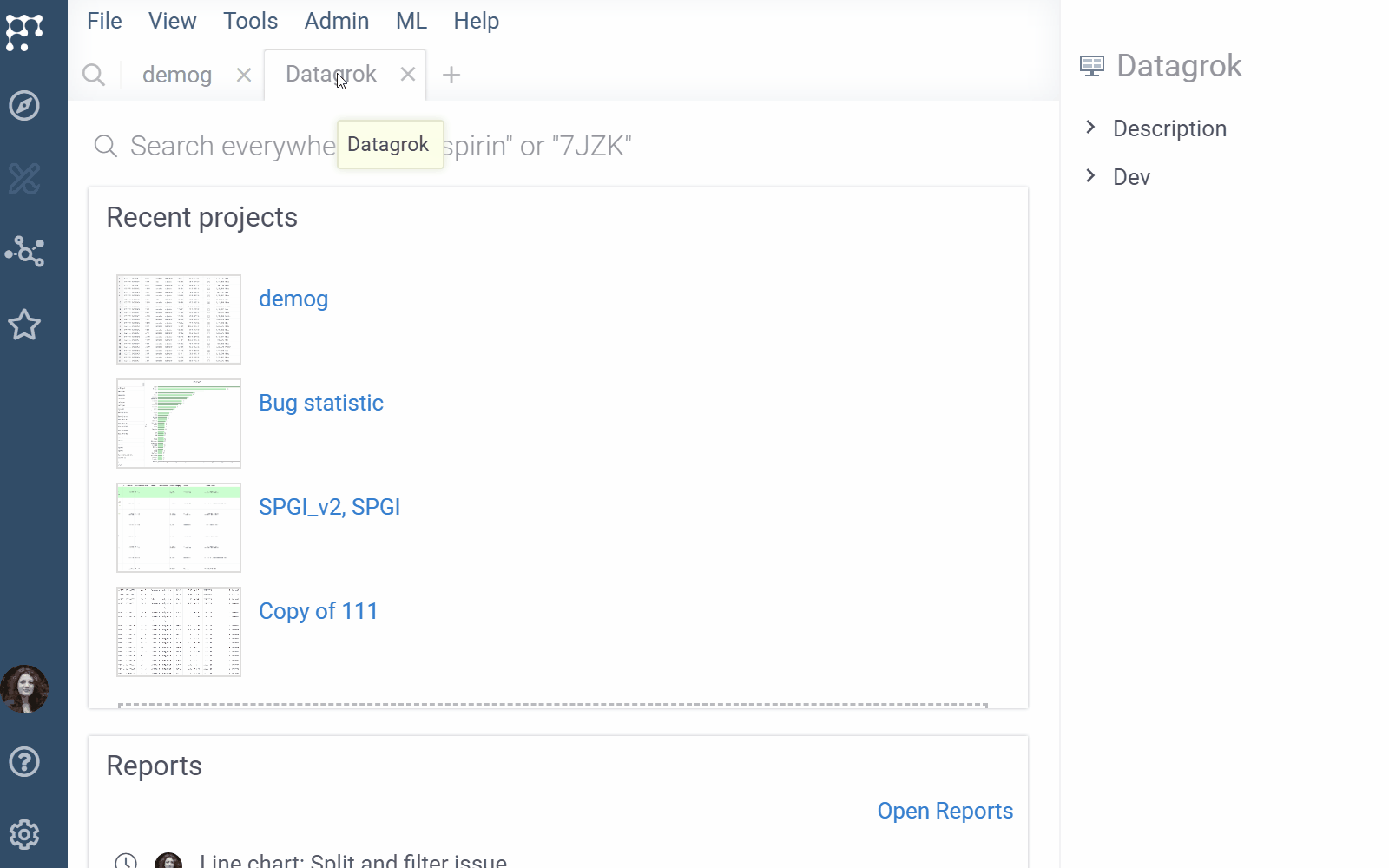Open the Settings gear icon

click(24, 835)
